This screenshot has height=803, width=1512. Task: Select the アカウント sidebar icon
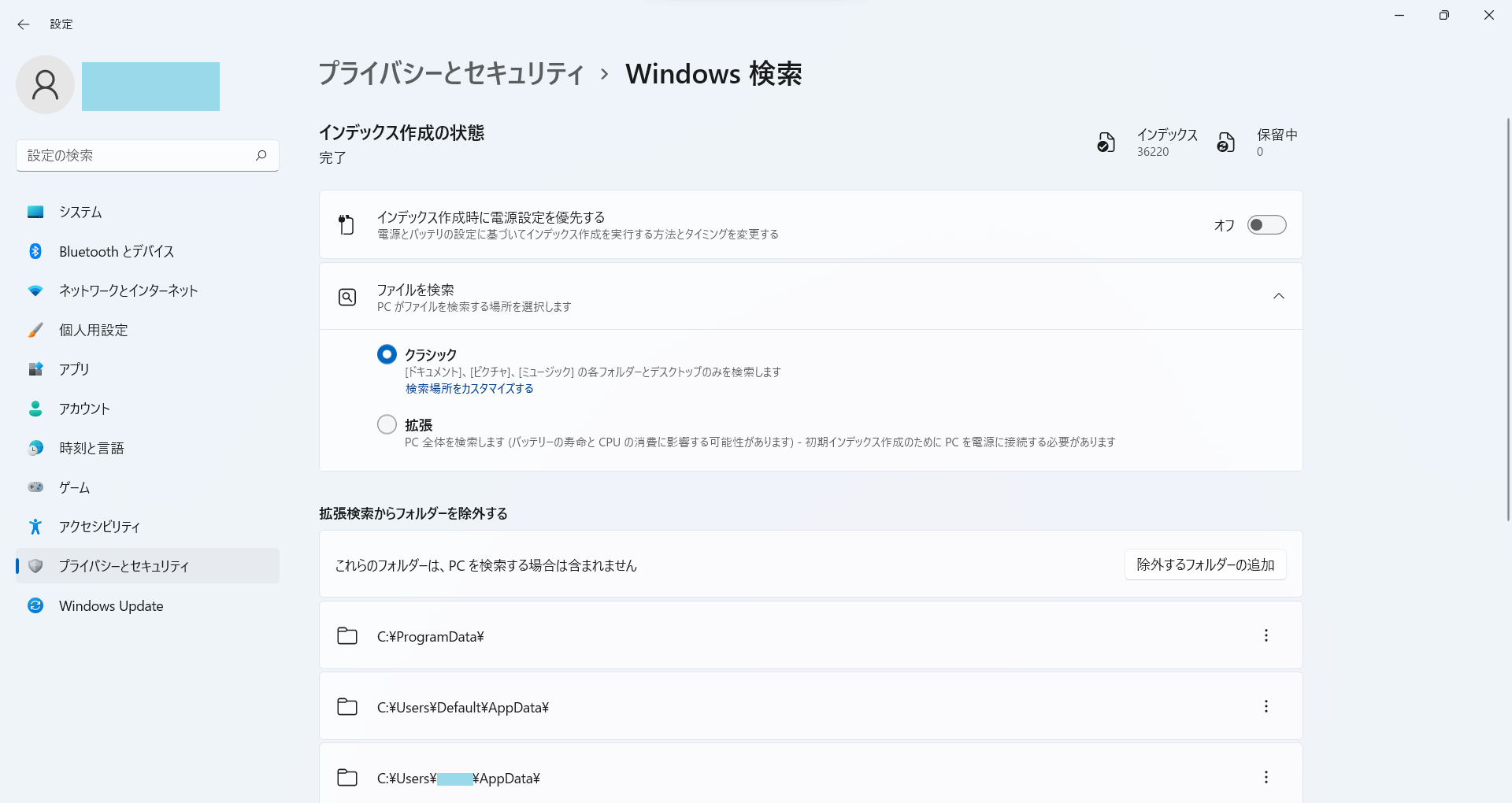35,408
